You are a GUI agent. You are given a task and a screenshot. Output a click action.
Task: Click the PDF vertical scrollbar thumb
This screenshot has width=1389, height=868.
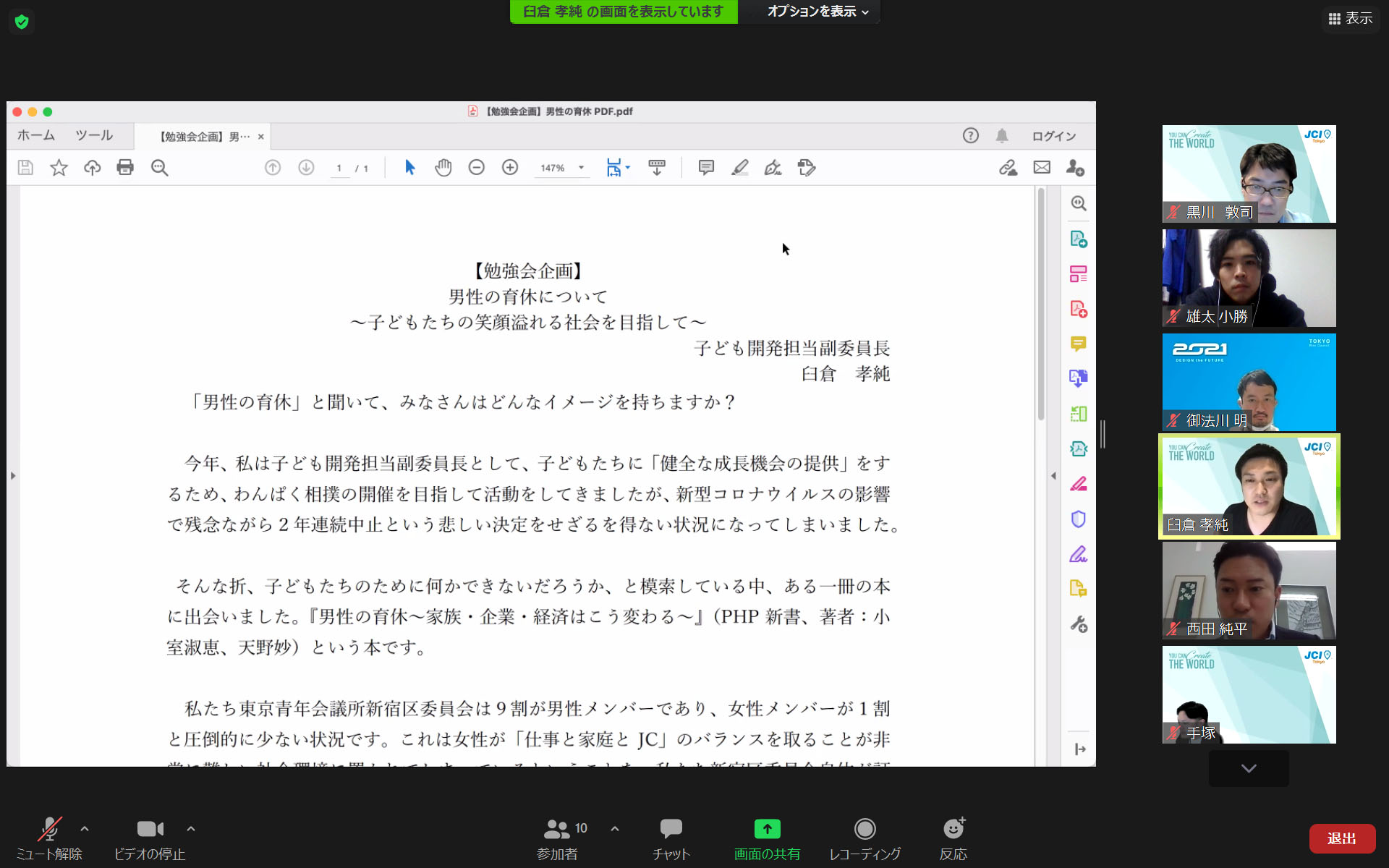click(x=1041, y=304)
